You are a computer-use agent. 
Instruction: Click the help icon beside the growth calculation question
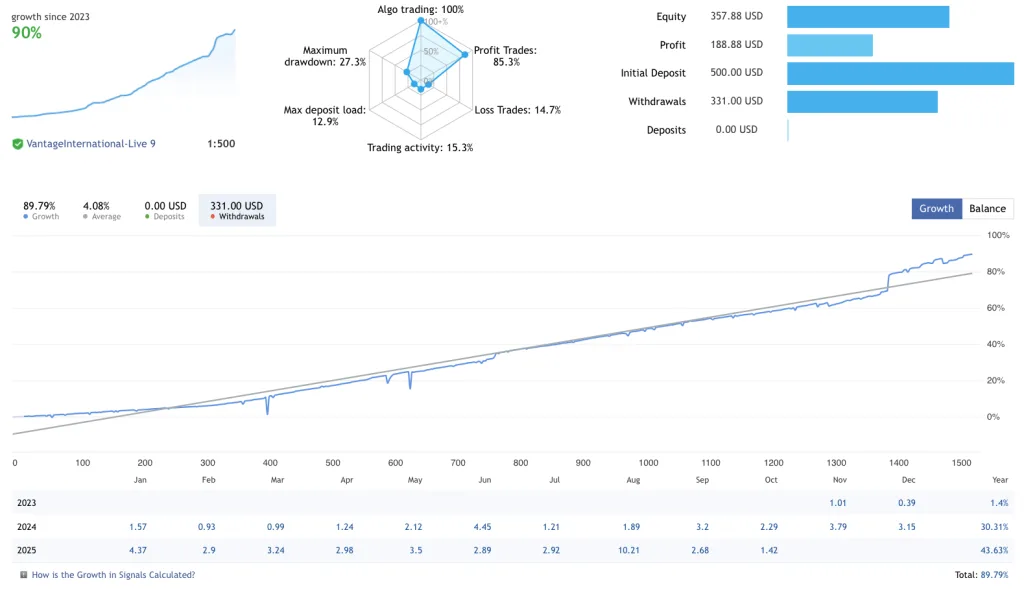[24, 575]
